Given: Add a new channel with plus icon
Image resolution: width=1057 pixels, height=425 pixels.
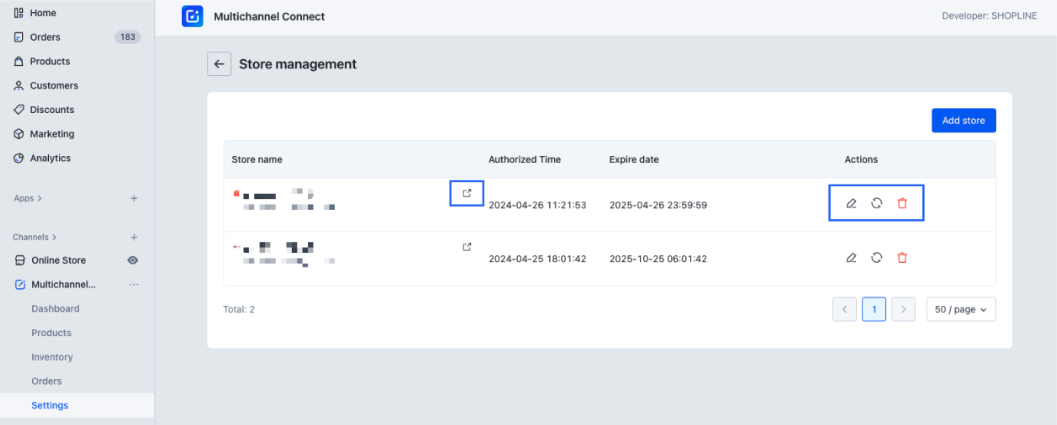Looking at the screenshot, I should click(x=134, y=237).
